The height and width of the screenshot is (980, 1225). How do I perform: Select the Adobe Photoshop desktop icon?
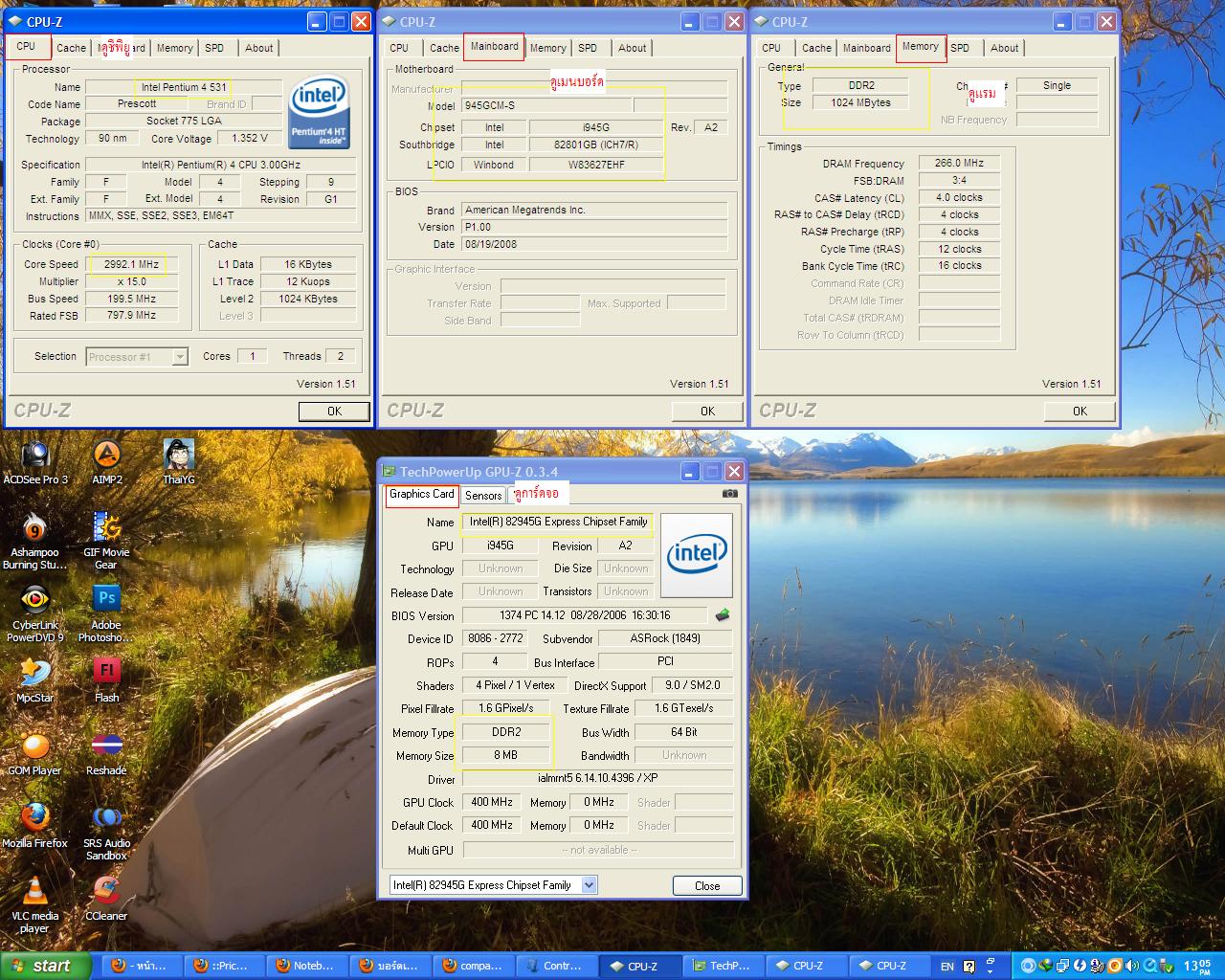coord(106,613)
